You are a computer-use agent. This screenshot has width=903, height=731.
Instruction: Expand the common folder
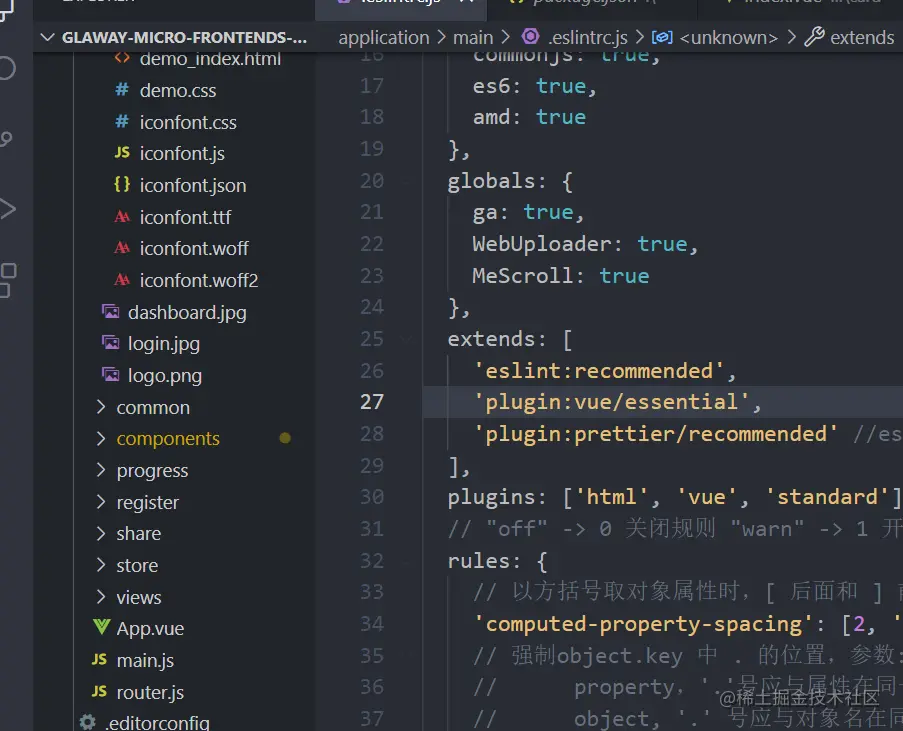(x=101, y=407)
